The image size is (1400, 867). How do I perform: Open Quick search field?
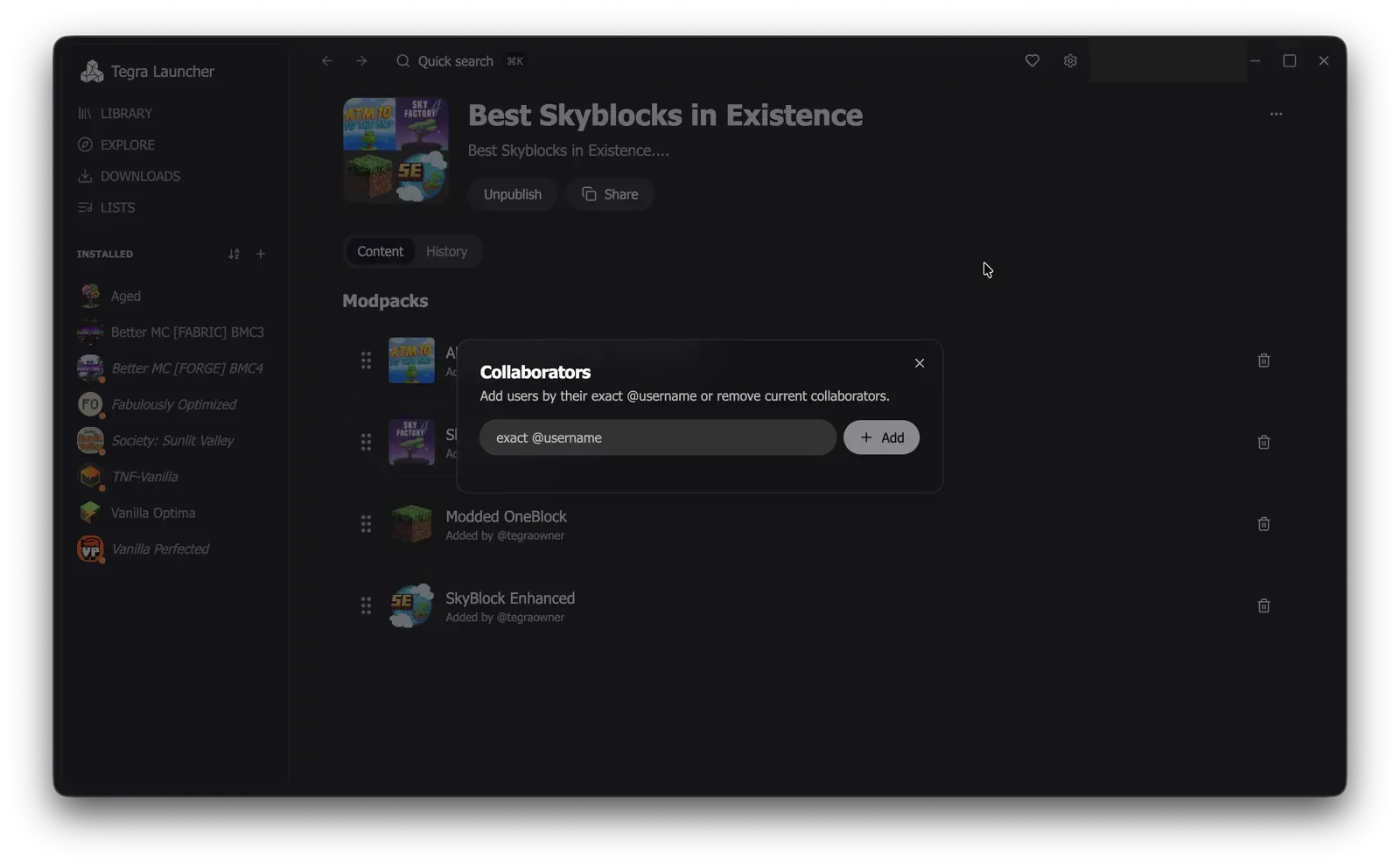pyautogui.click(x=459, y=61)
